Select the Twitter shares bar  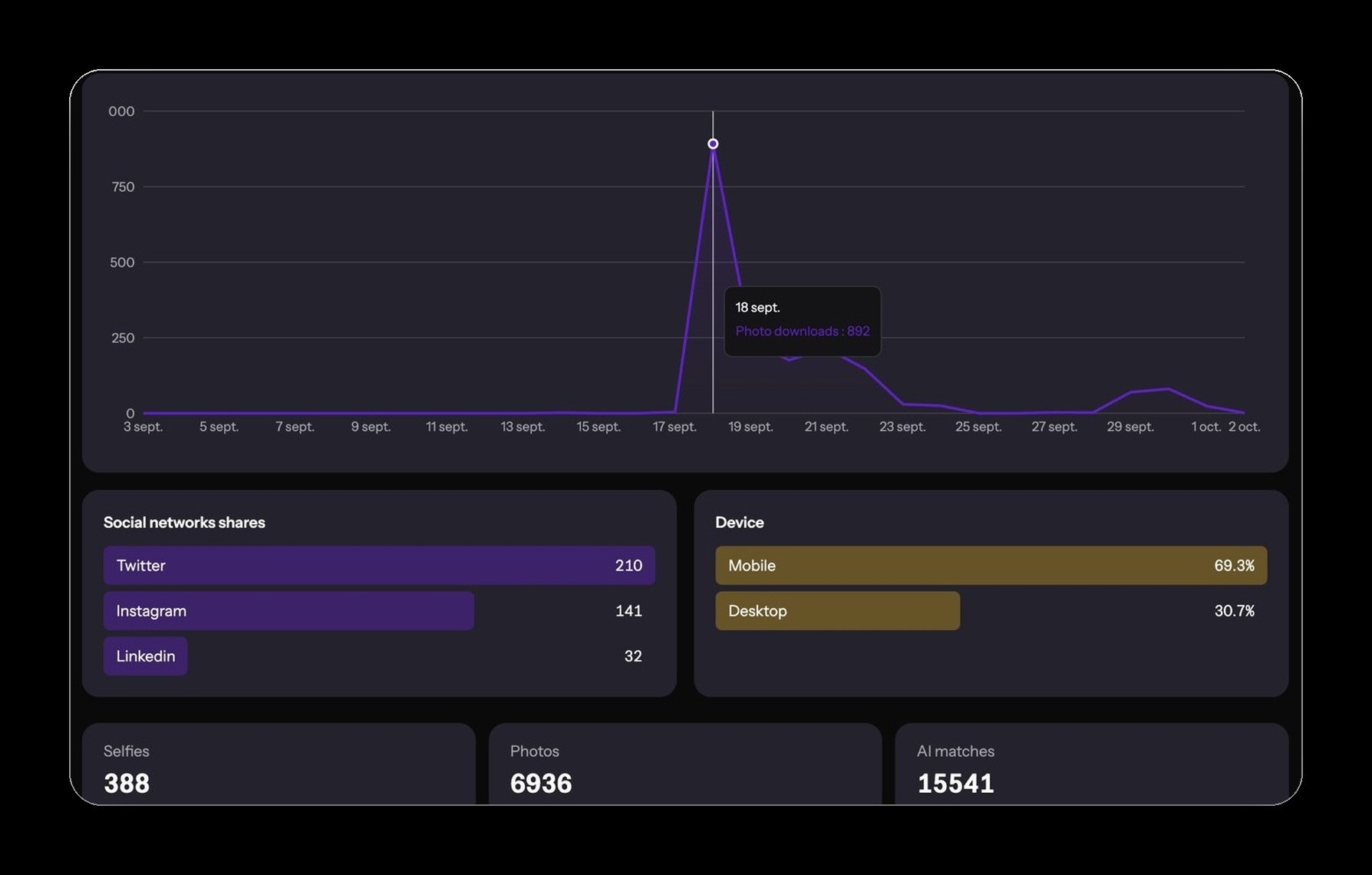click(x=379, y=566)
